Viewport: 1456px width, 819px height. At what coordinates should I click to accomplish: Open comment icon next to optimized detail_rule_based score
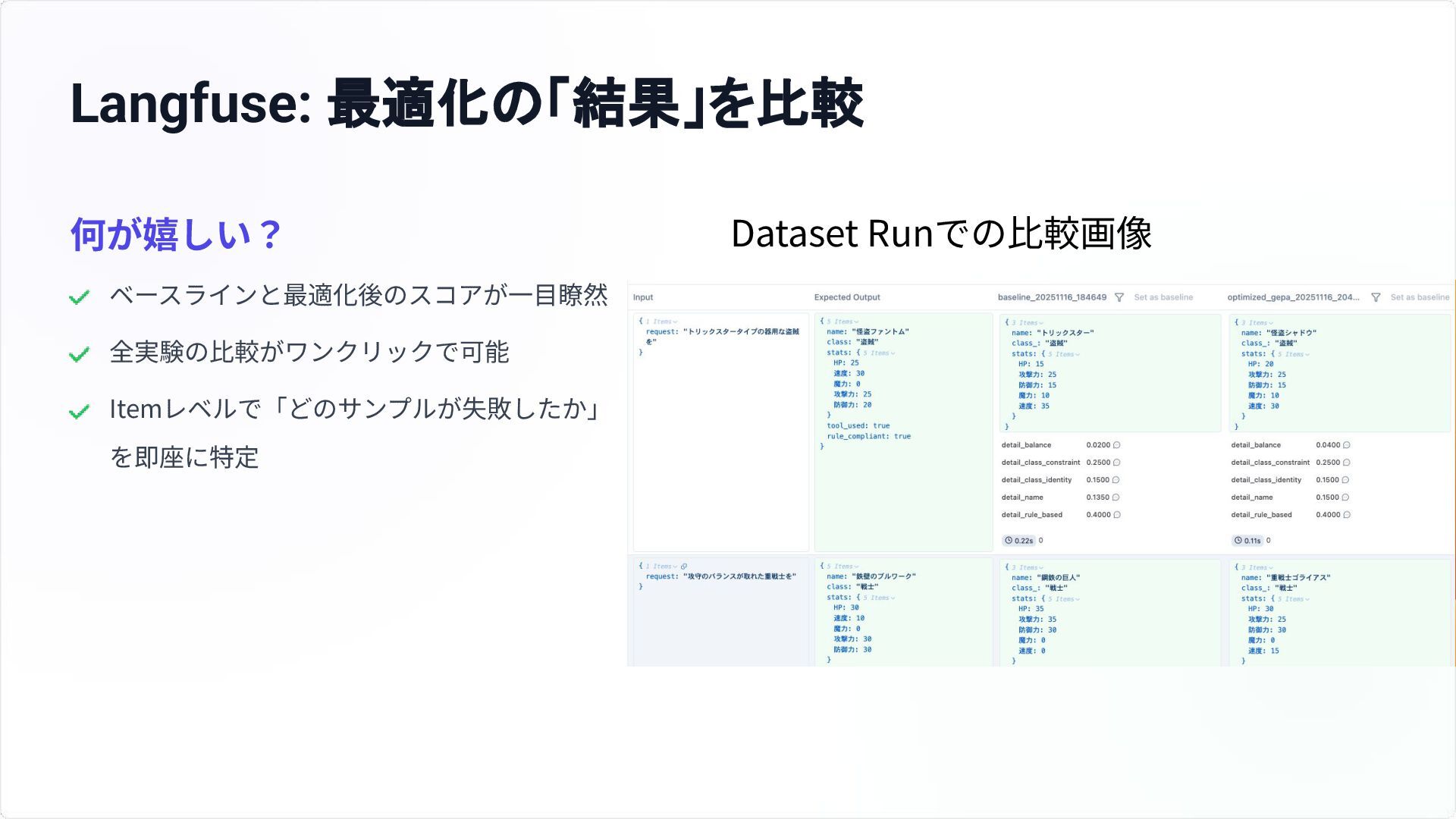click(x=1347, y=515)
